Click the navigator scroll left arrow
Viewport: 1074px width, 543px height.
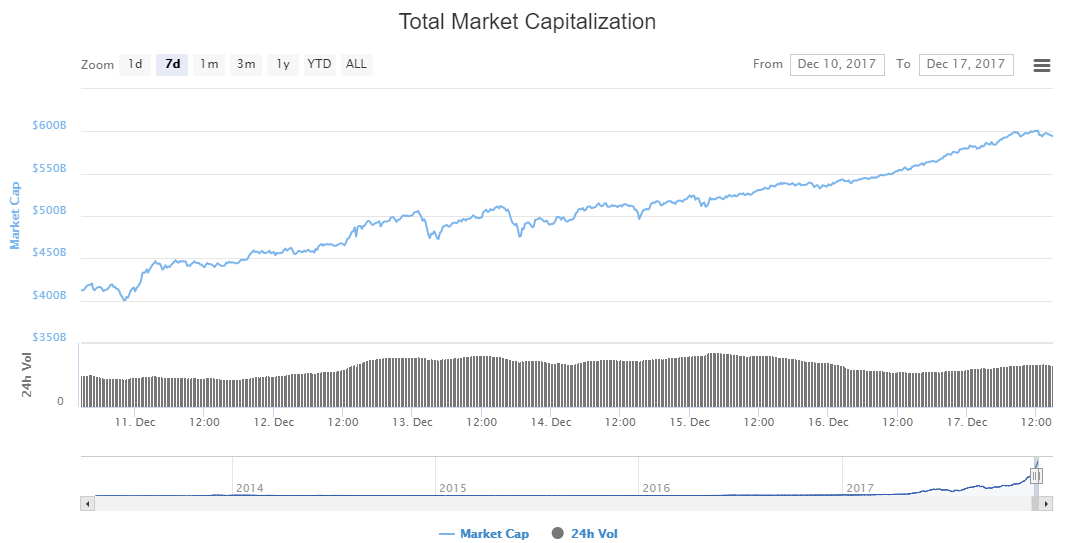click(x=87, y=504)
